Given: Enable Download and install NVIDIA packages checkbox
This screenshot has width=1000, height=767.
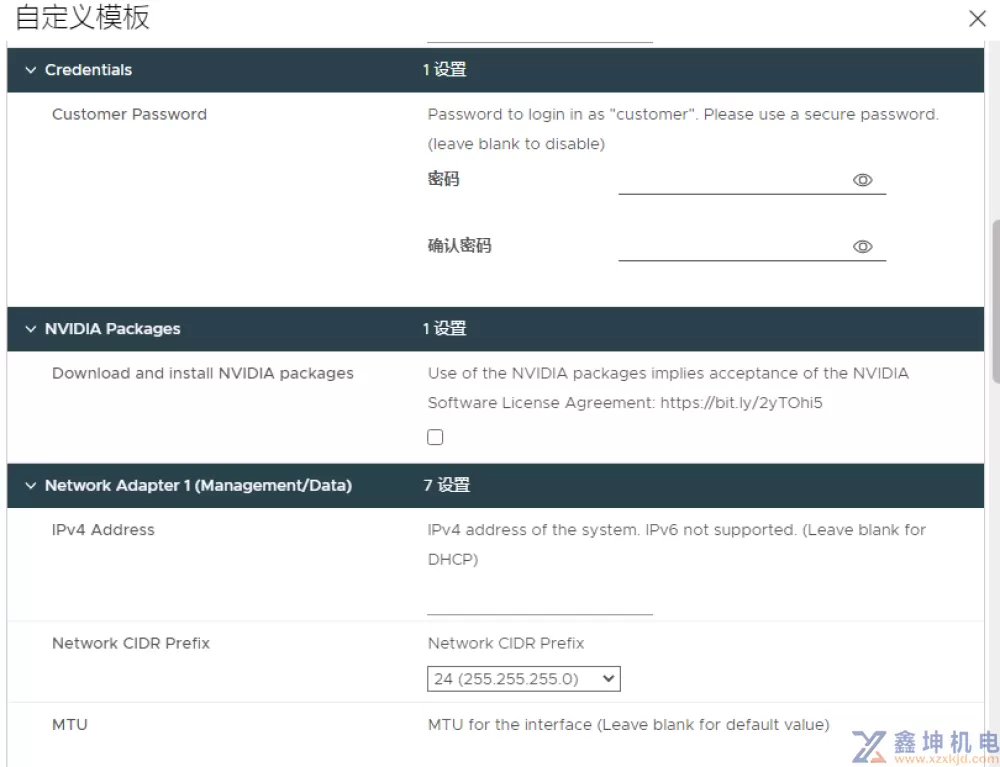Looking at the screenshot, I should click(x=435, y=437).
